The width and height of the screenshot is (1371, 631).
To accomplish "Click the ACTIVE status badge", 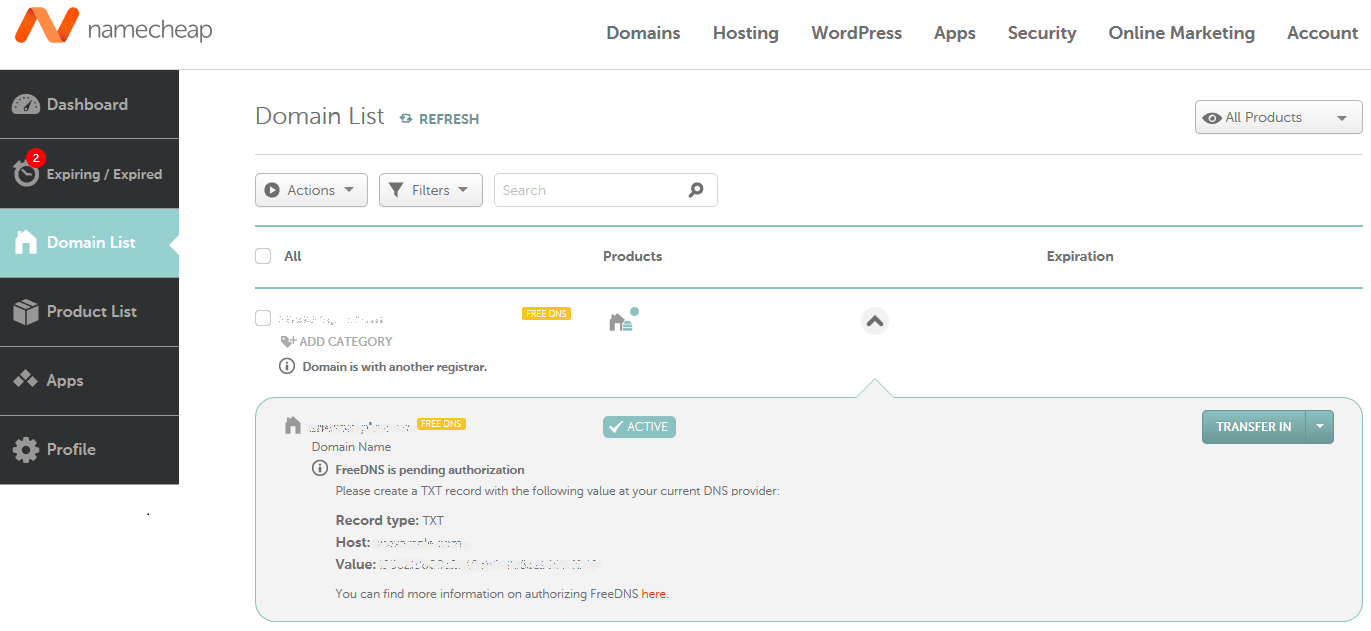I will [x=639, y=427].
